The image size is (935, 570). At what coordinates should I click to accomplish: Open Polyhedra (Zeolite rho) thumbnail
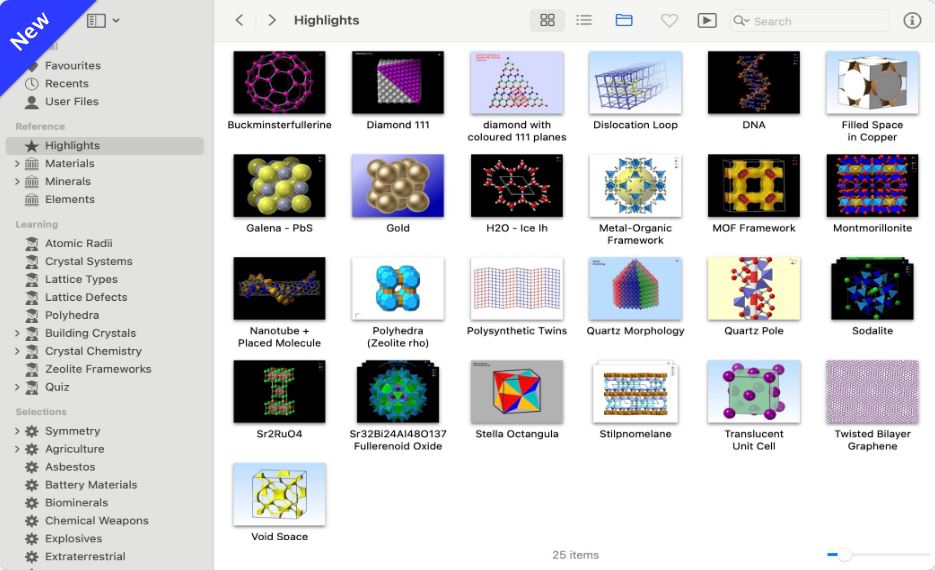click(398, 289)
